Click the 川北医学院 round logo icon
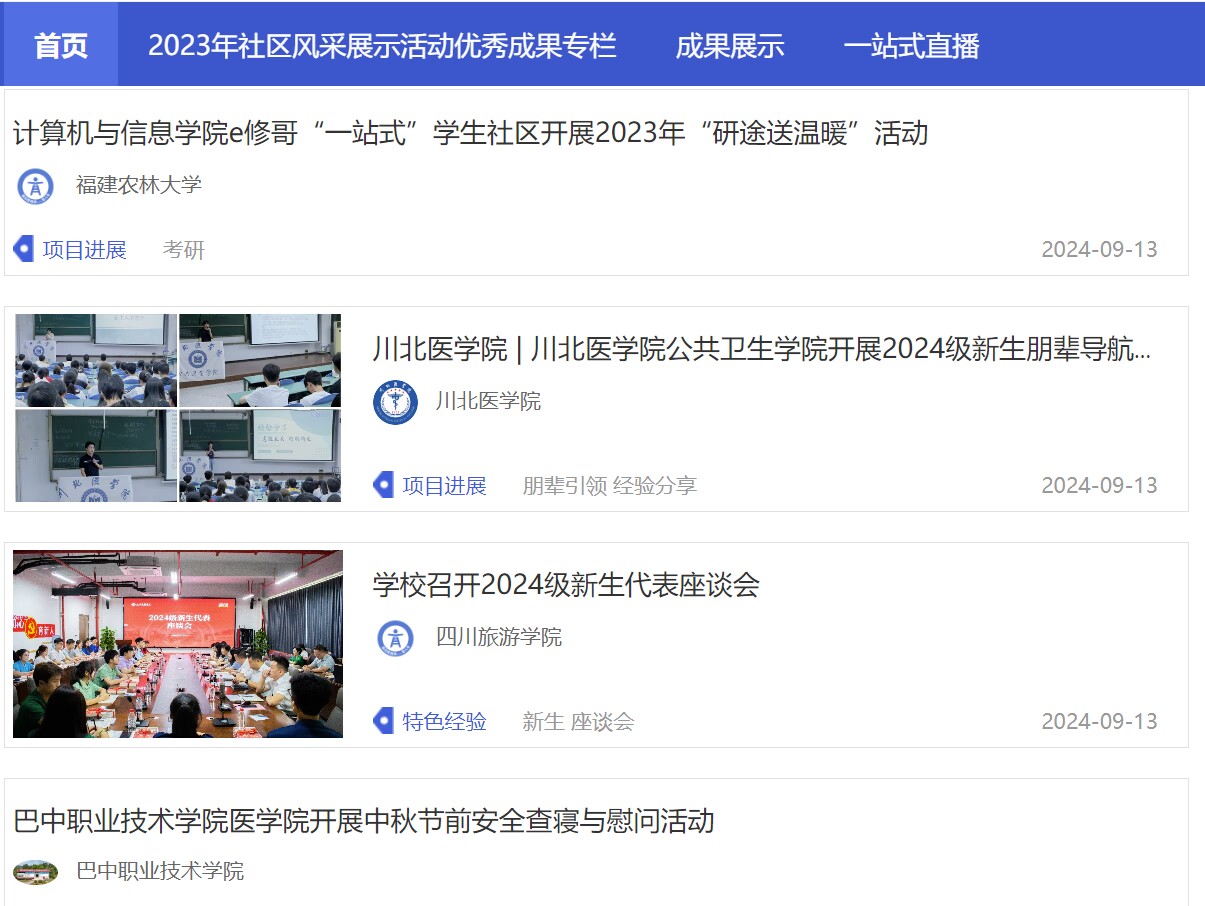This screenshot has height=906, width=1205. pyautogui.click(x=395, y=402)
